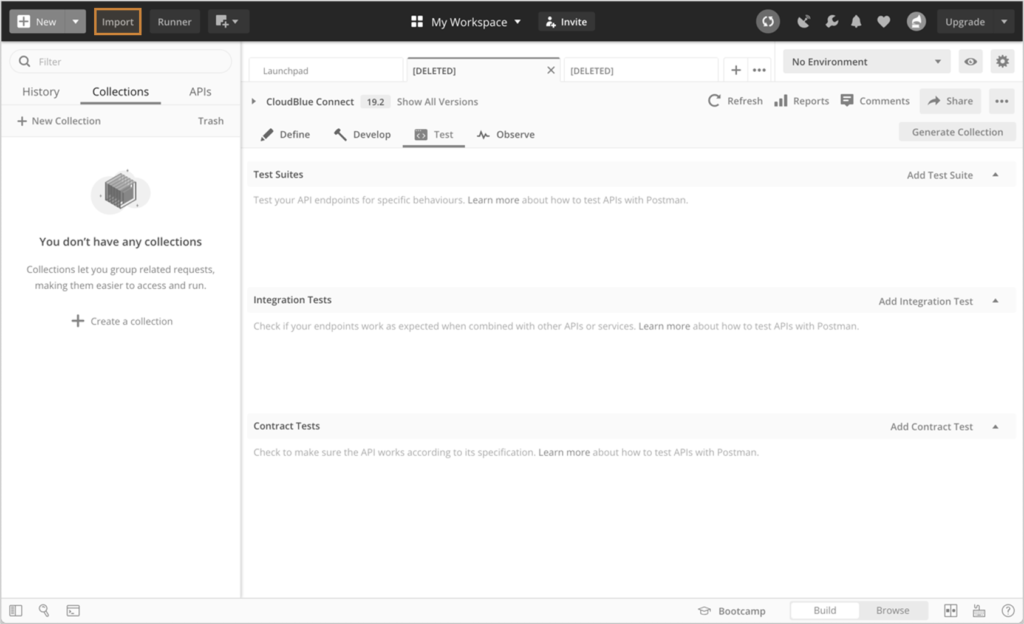Select the Test tab
The height and width of the screenshot is (624, 1024).
tap(434, 134)
